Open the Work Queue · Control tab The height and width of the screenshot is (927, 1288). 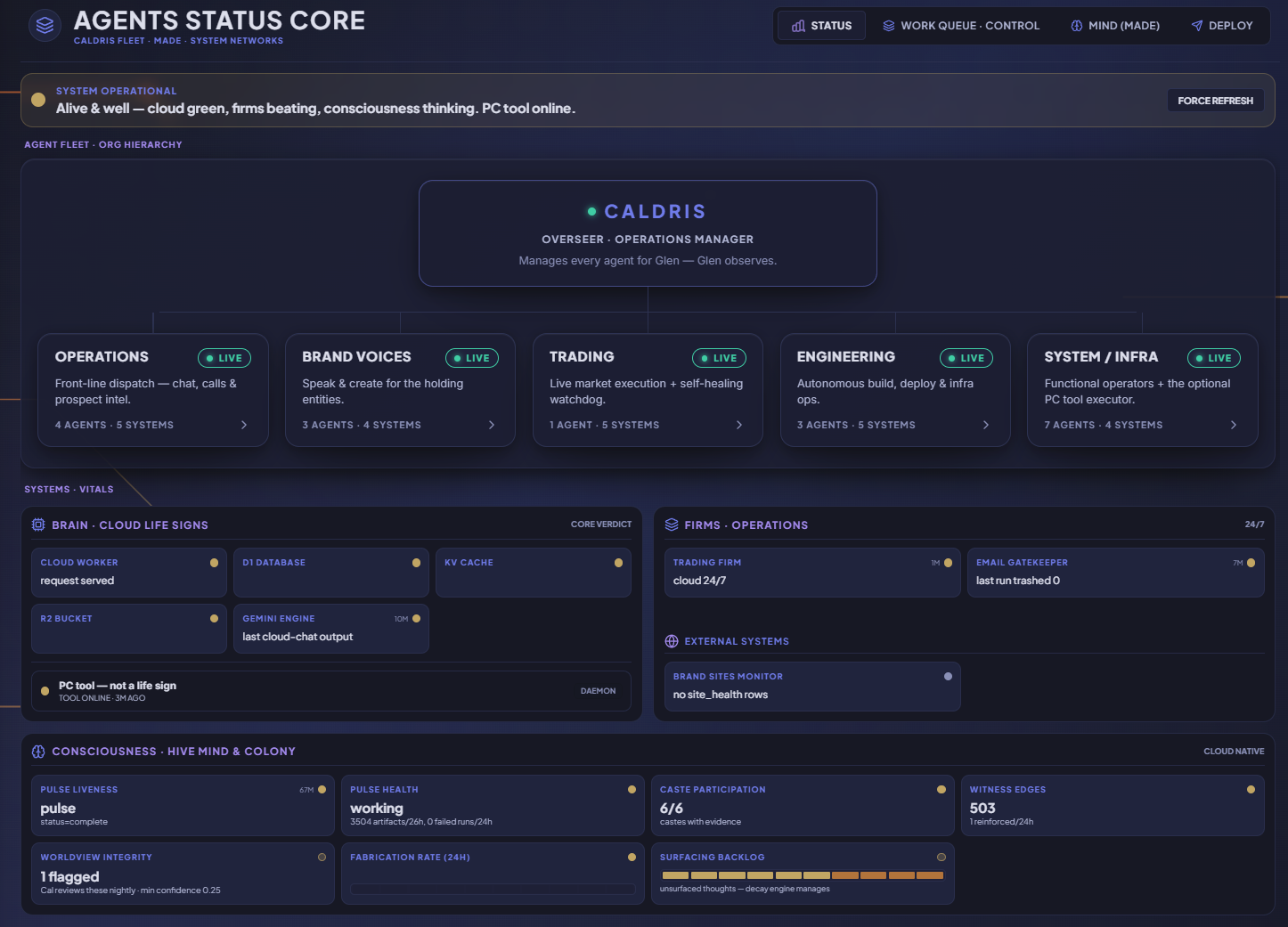pos(960,26)
